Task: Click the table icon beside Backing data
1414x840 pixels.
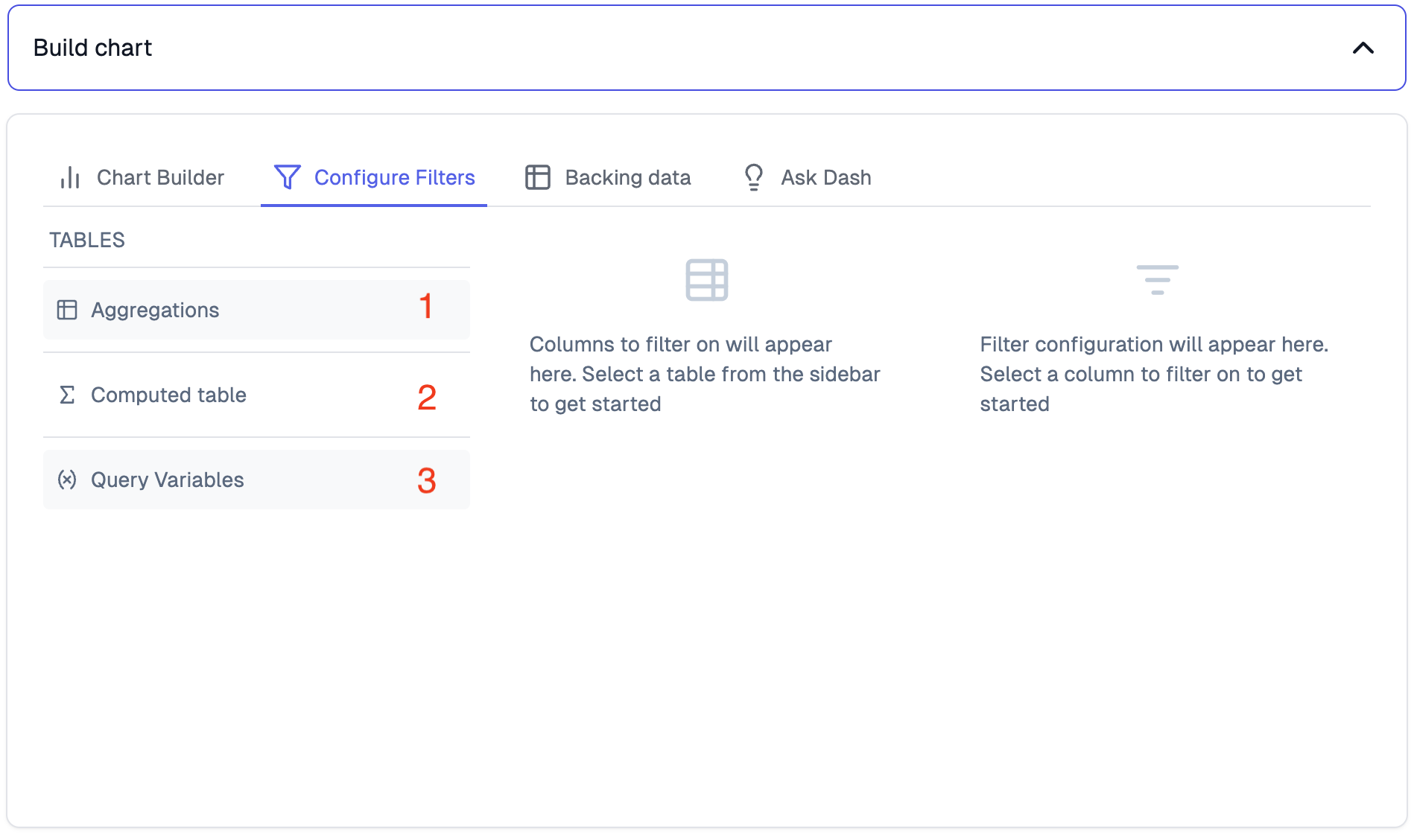Action: (538, 177)
